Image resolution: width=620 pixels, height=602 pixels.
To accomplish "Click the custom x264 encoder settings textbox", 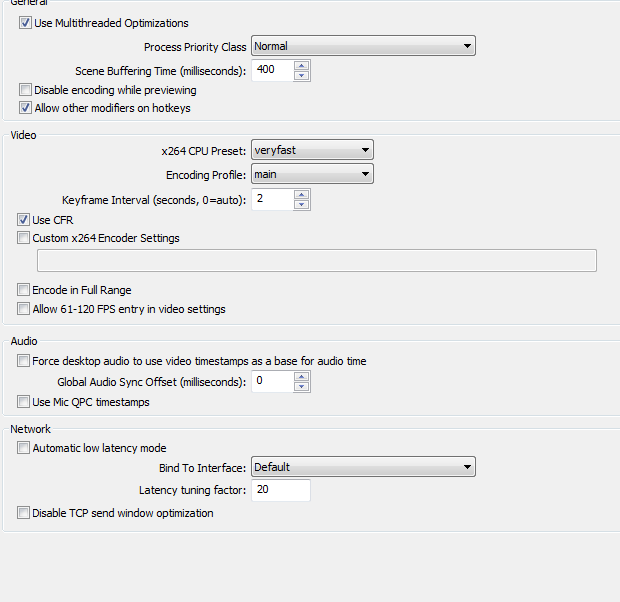I will click(x=317, y=260).
